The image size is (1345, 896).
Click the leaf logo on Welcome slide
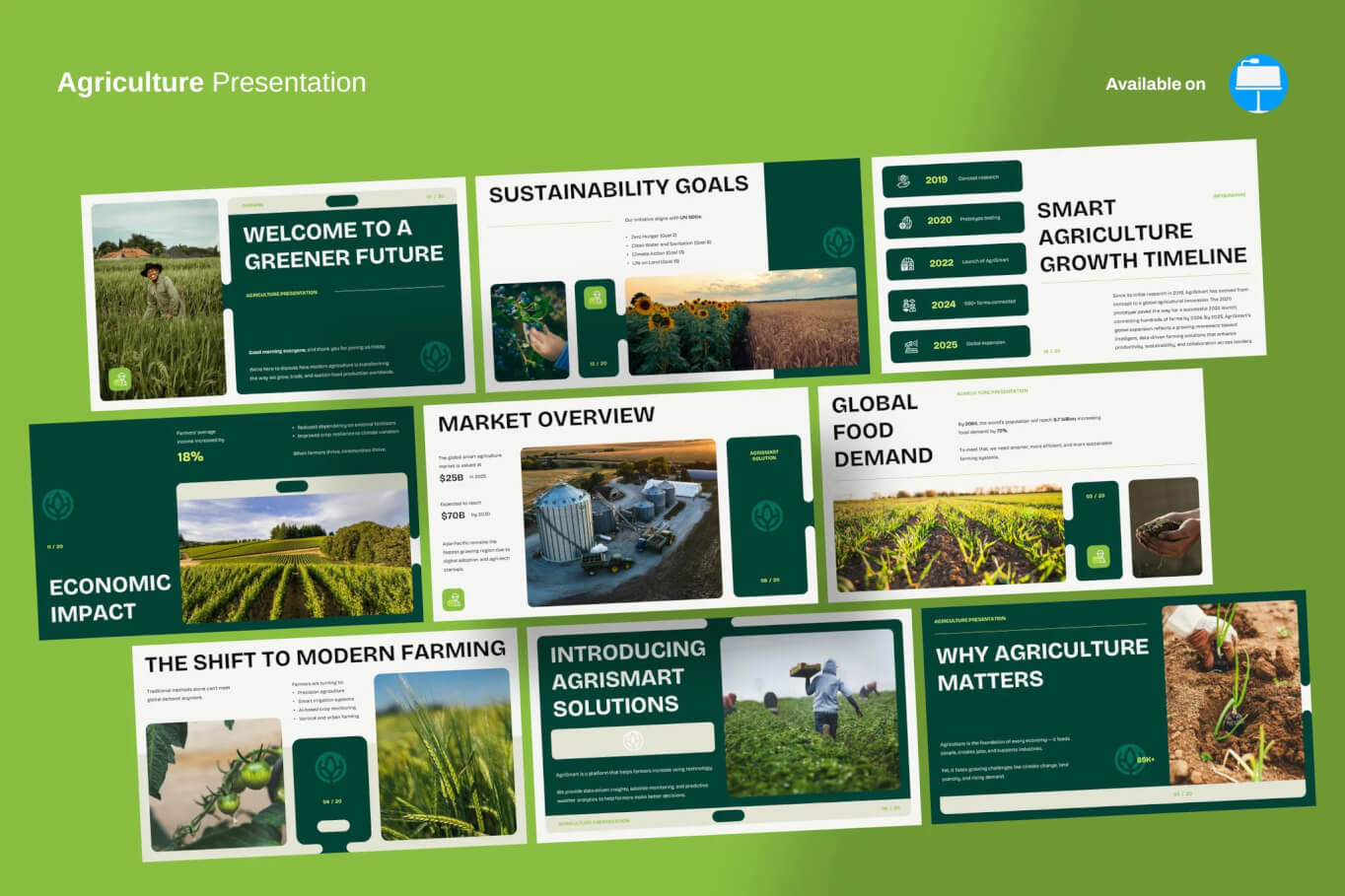pos(435,356)
